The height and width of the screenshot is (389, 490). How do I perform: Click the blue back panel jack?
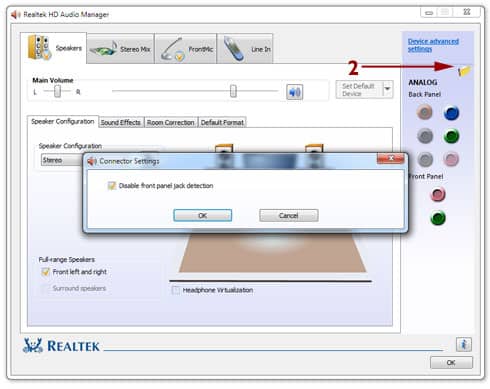451,113
